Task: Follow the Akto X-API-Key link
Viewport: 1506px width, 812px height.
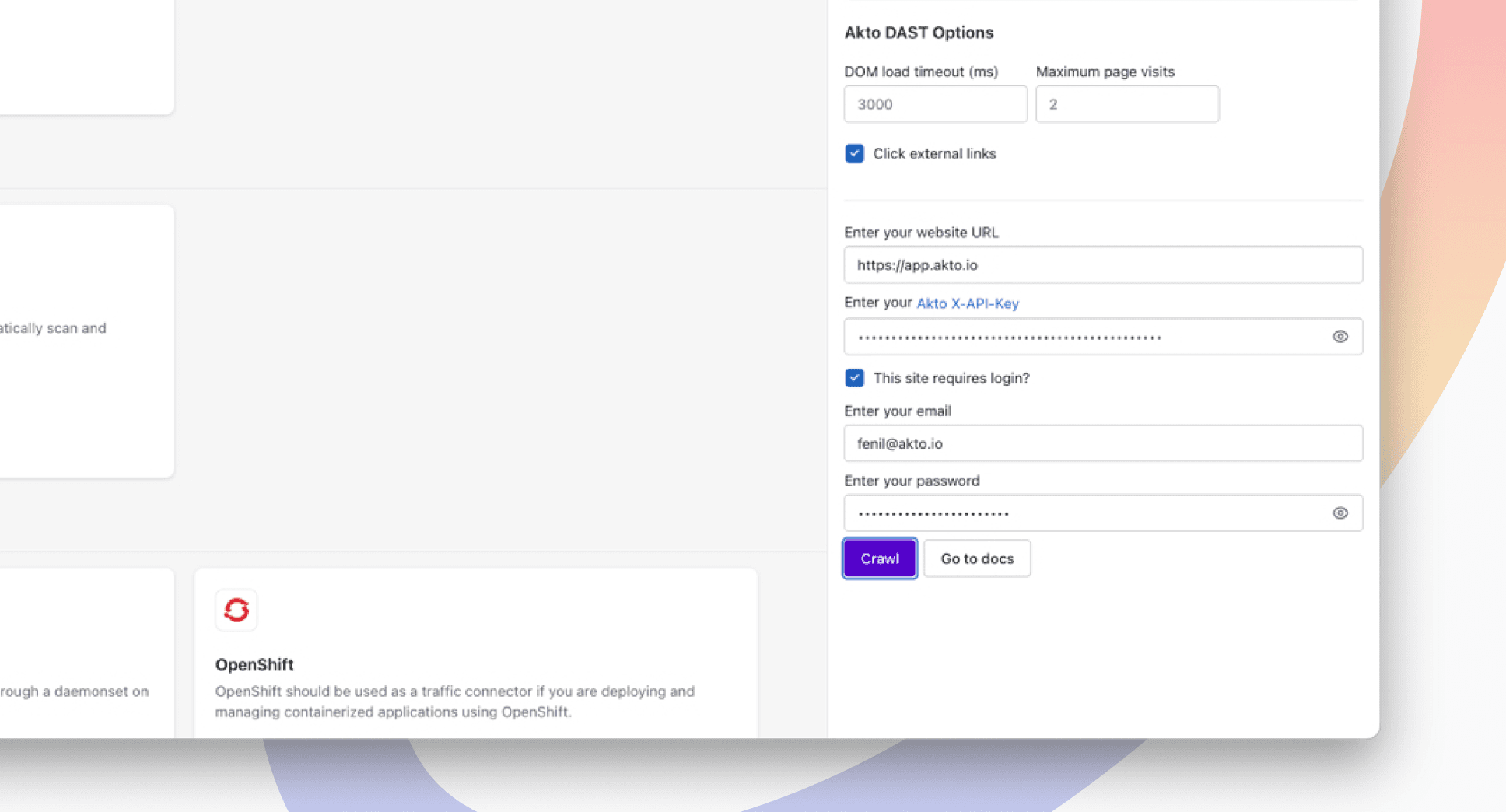Action: pos(968,303)
